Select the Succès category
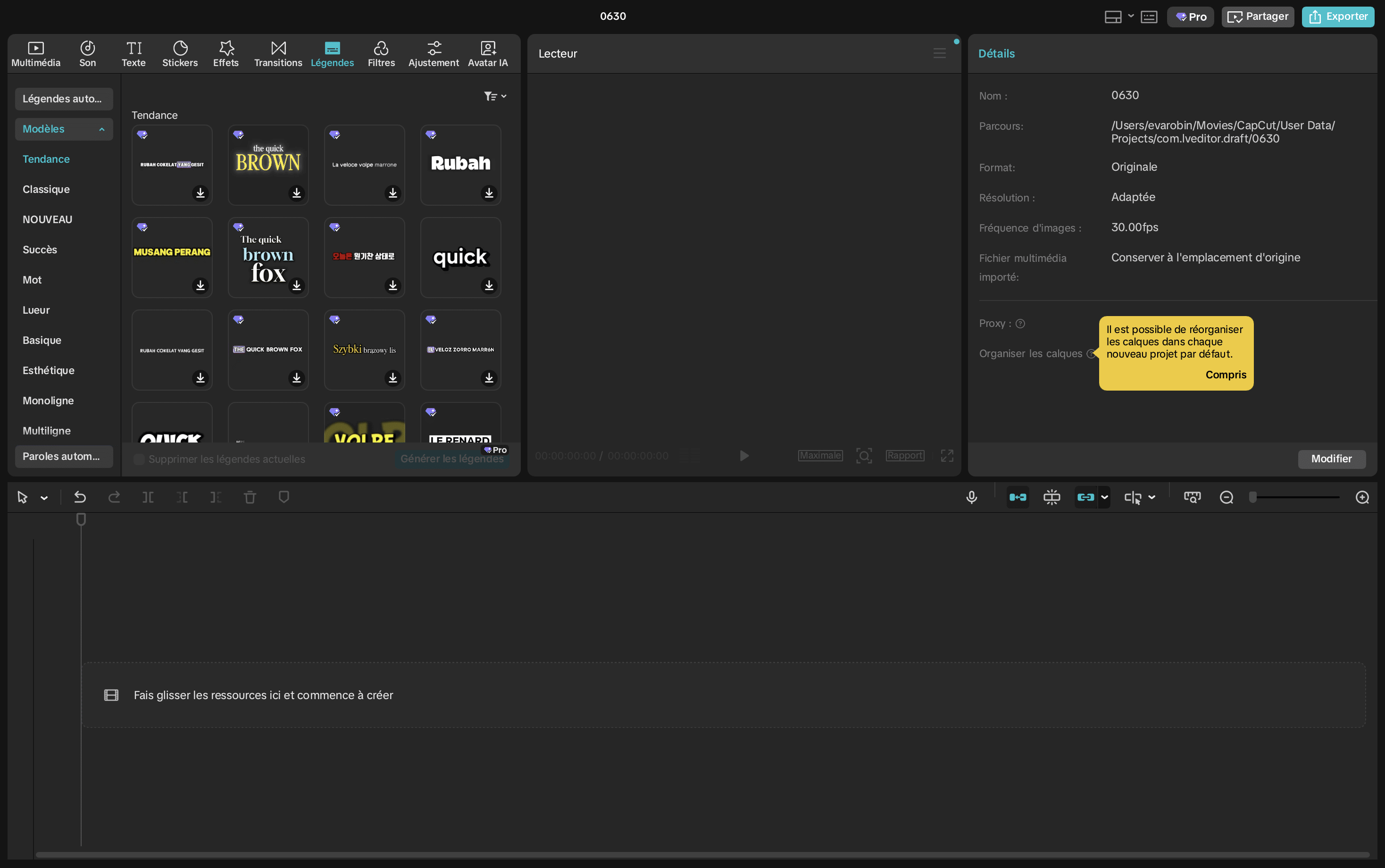Screen dimensions: 1385x868 tap(40, 249)
